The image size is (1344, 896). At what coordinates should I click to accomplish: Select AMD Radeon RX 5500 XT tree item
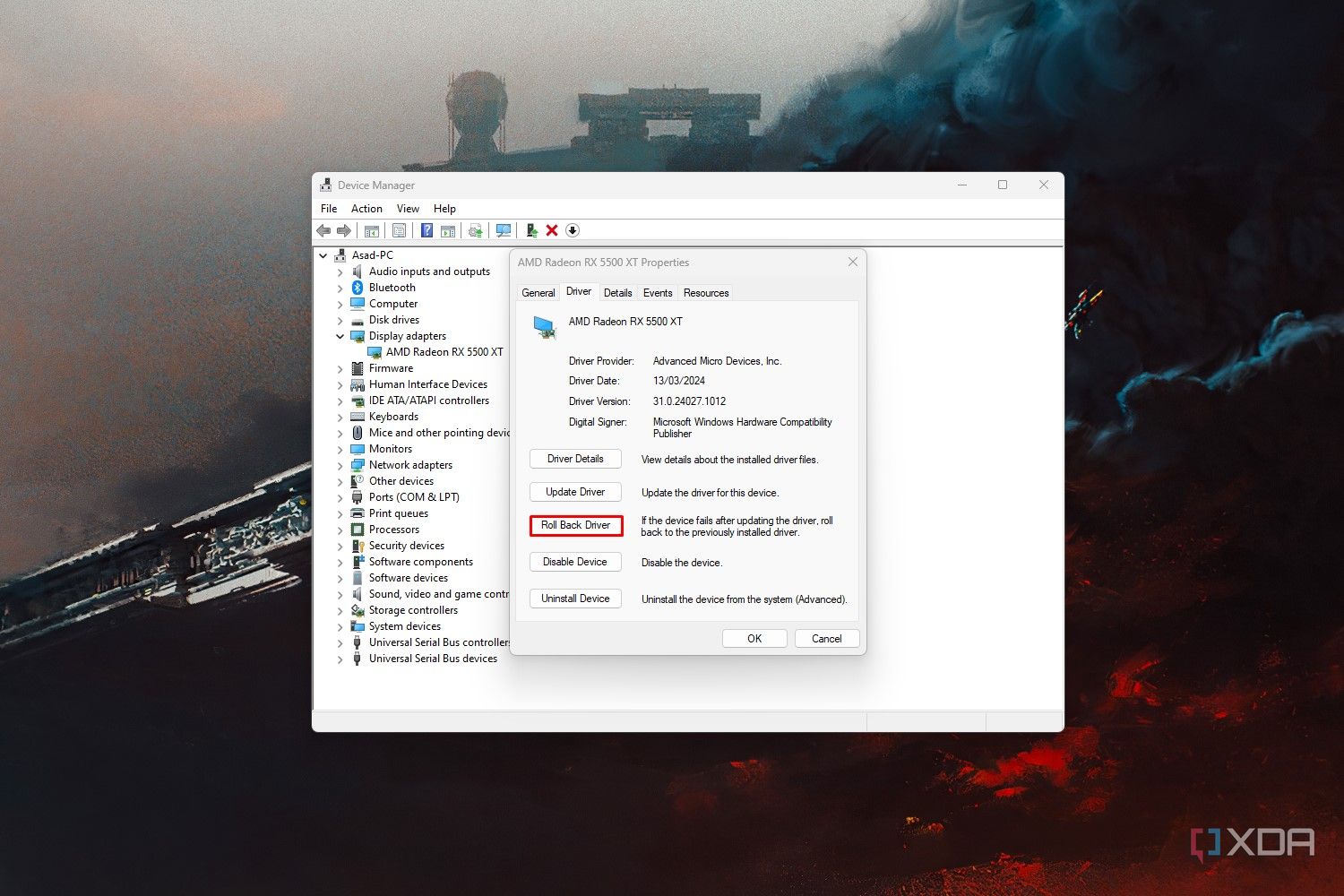point(444,352)
